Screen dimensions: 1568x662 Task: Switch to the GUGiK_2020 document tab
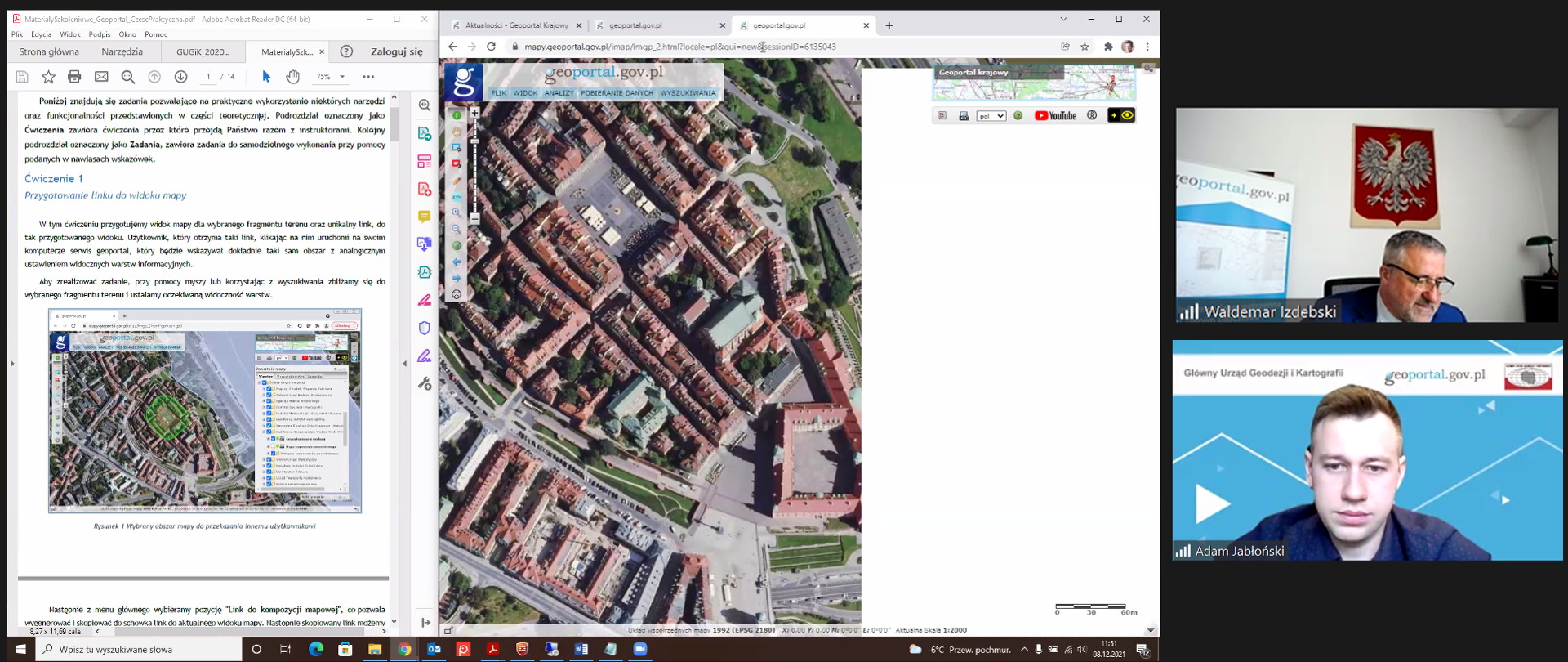coord(203,51)
